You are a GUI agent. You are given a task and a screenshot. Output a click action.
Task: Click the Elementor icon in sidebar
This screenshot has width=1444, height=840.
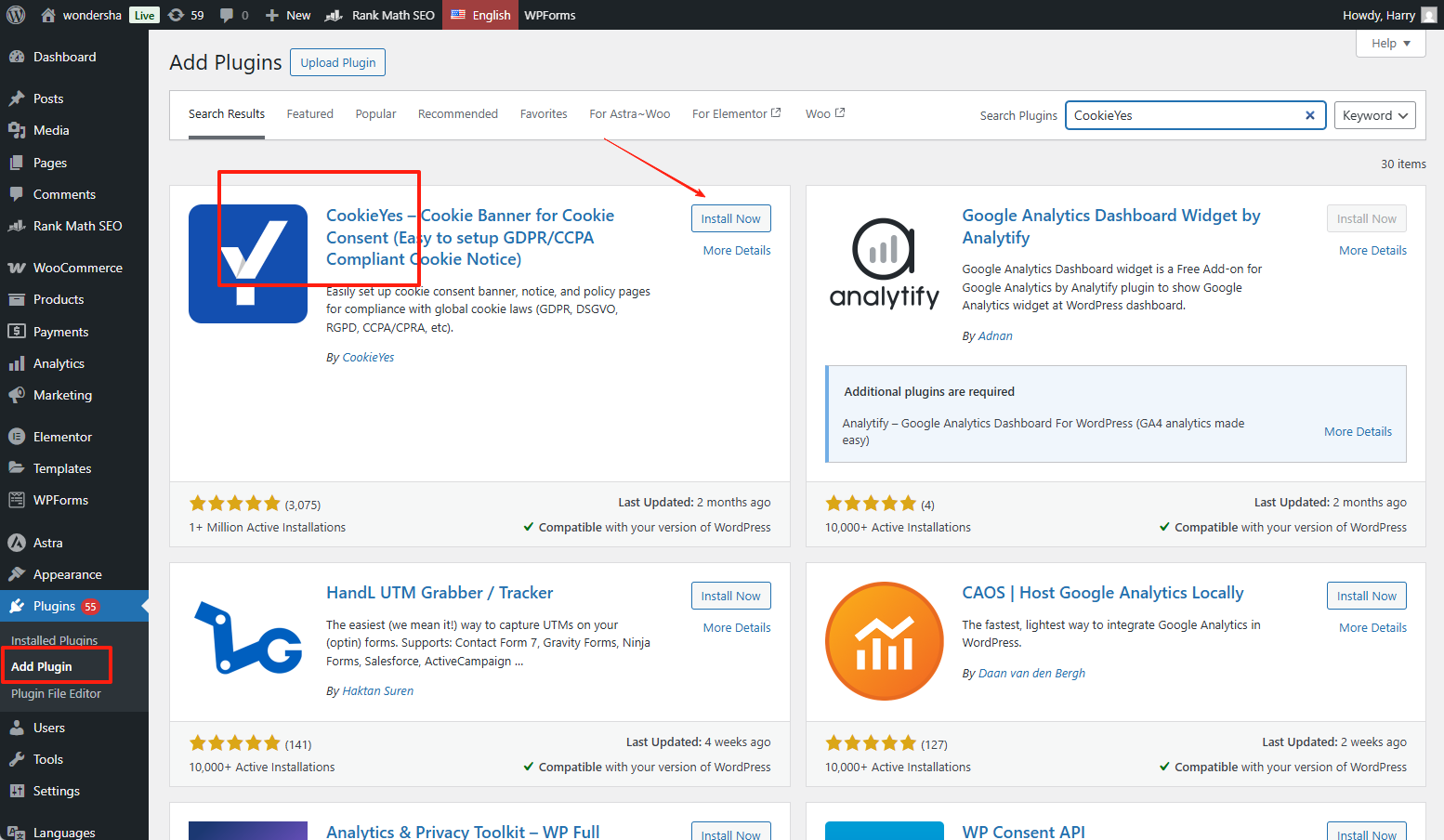pyautogui.click(x=17, y=437)
